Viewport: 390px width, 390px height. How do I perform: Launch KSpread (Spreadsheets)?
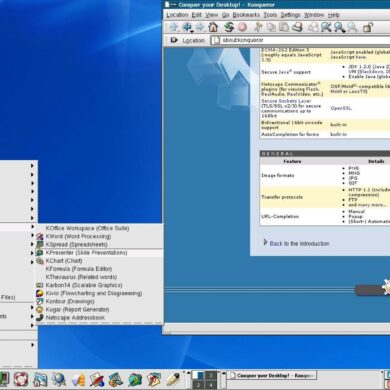click(x=99, y=245)
